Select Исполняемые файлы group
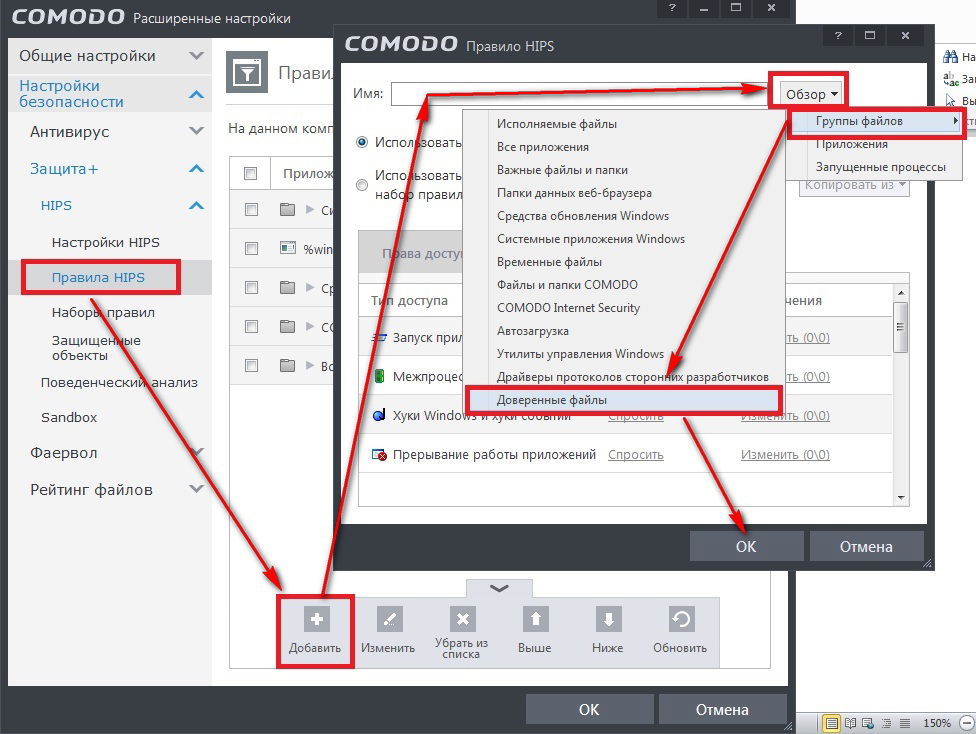 (556, 124)
